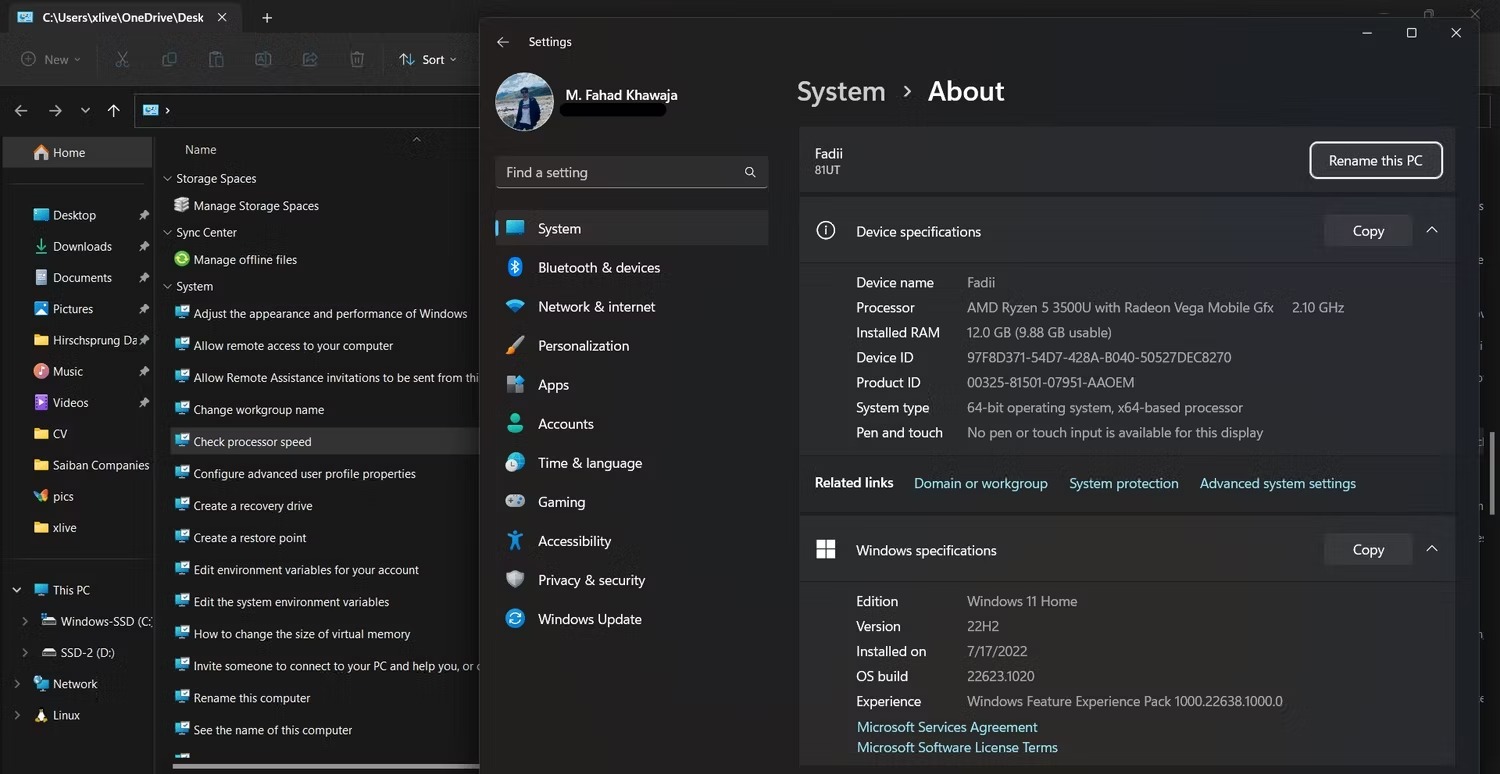Image resolution: width=1500 pixels, height=774 pixels.
Task: Click the back arrow in Settings window
Action: (x=503, y=42)
